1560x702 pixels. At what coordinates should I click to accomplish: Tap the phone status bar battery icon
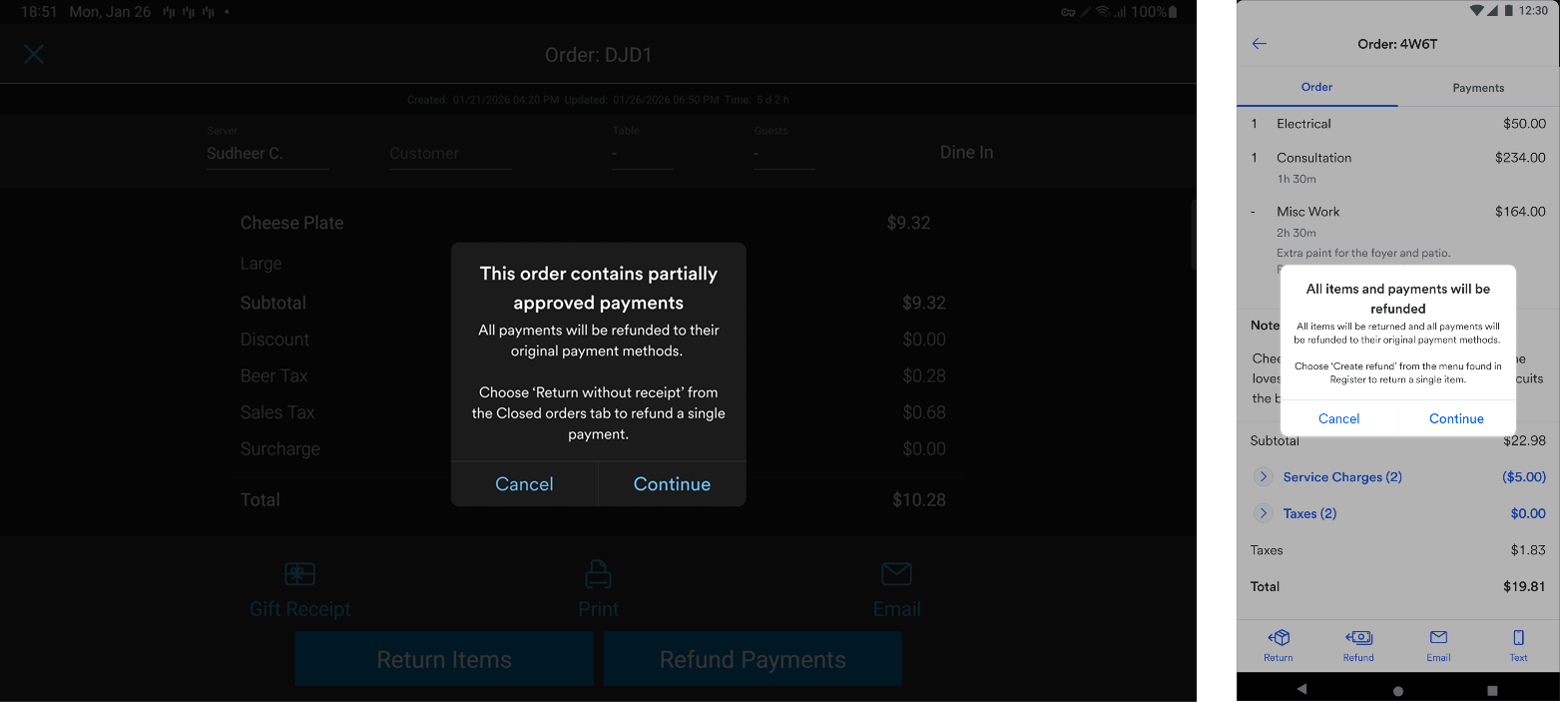click(x=1510, y=10)
